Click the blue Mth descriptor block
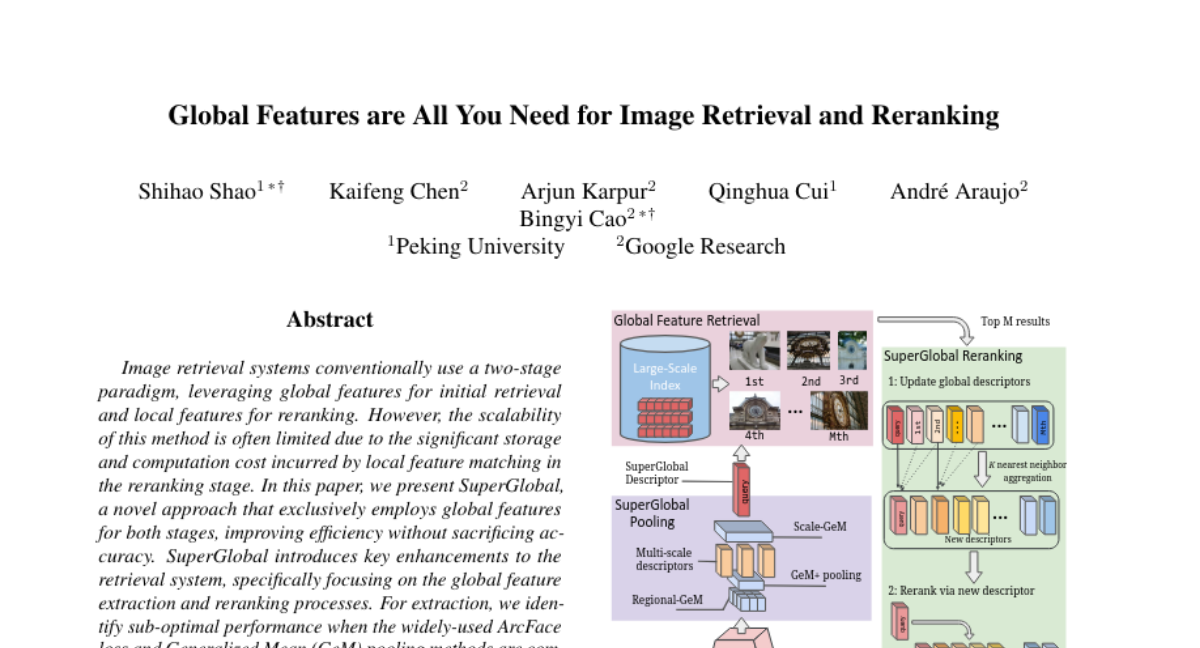The height and width of the screenshot is (648, 1200). 1040,424
